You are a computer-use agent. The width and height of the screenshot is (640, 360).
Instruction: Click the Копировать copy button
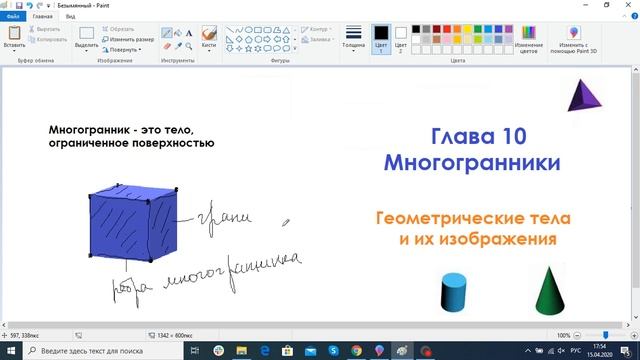tap(48, 39)
